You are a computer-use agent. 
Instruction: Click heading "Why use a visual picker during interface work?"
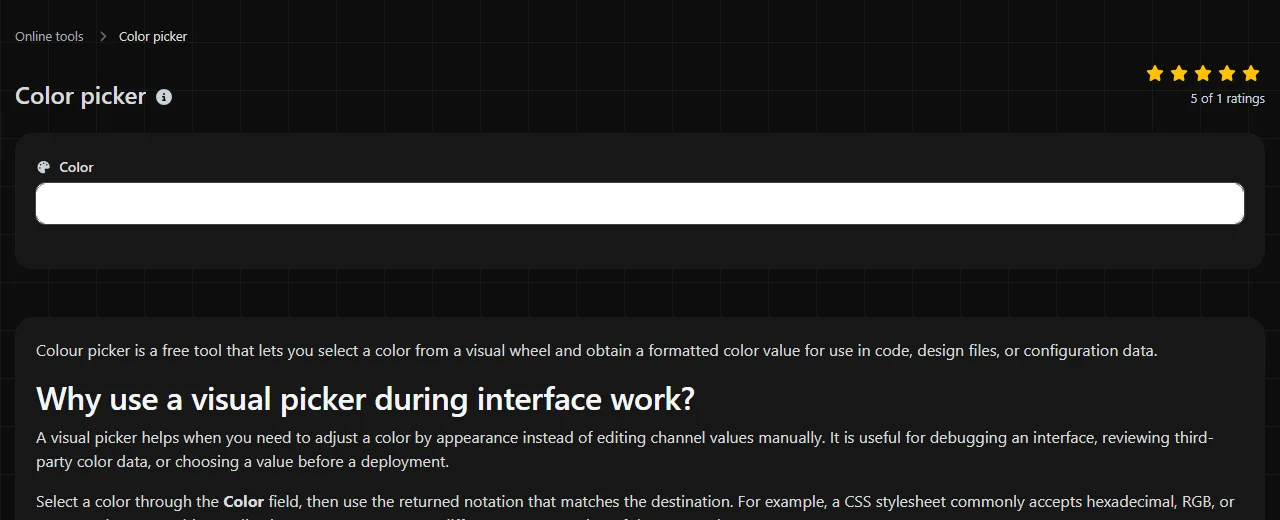coord(365,399)
